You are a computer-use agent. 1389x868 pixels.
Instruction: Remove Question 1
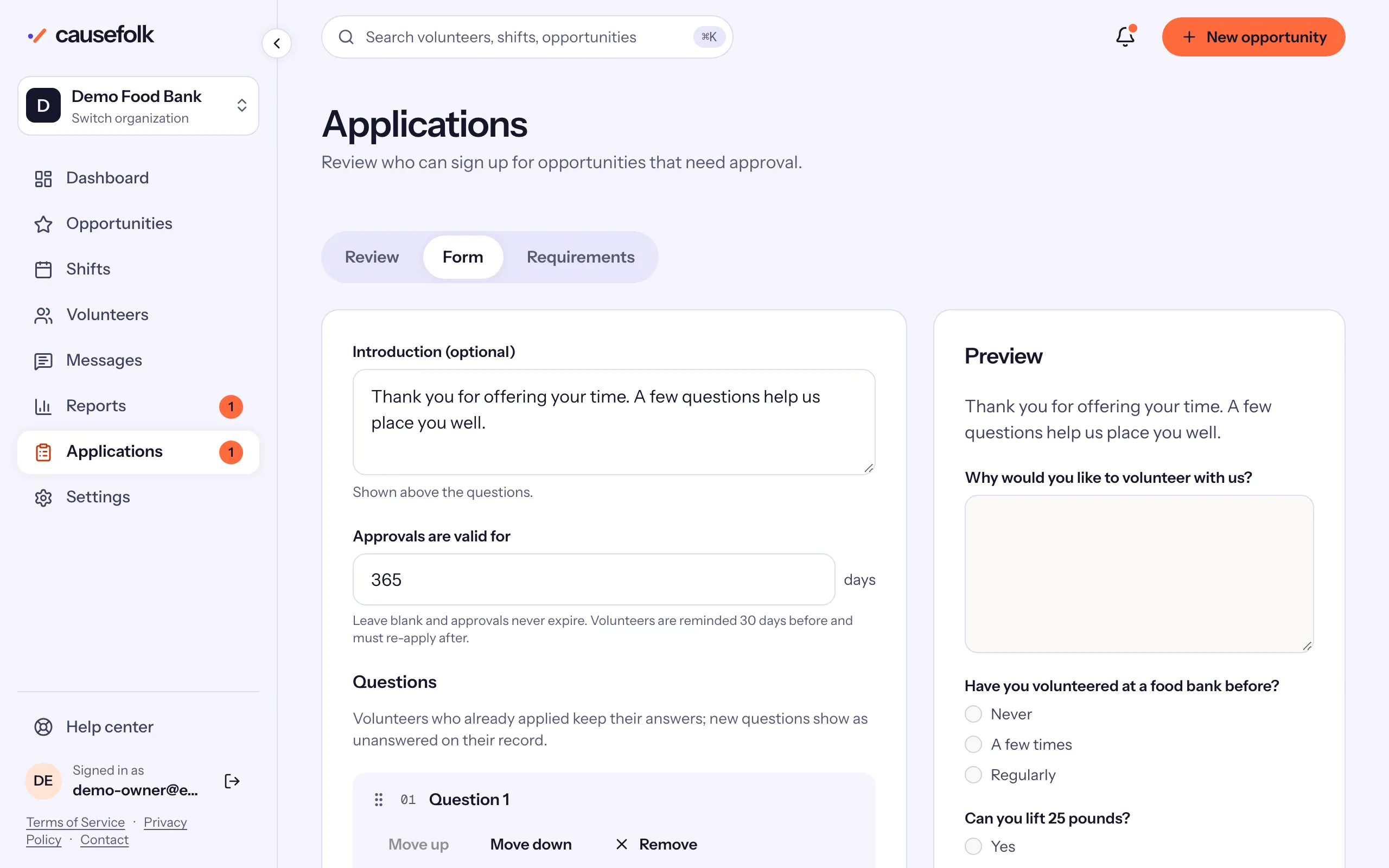coord(656,844)
